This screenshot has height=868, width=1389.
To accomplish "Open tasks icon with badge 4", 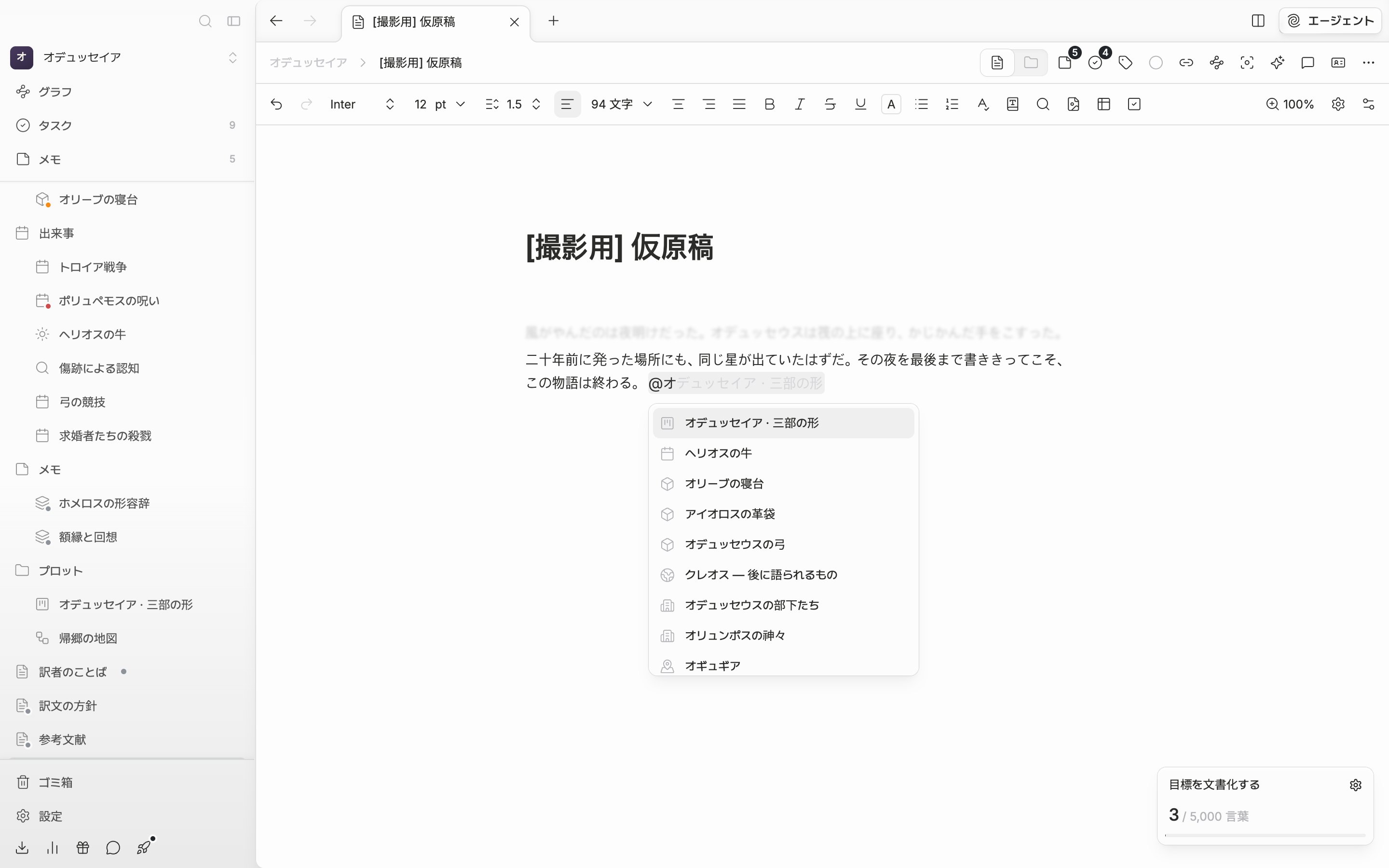I will point(1095,63).
